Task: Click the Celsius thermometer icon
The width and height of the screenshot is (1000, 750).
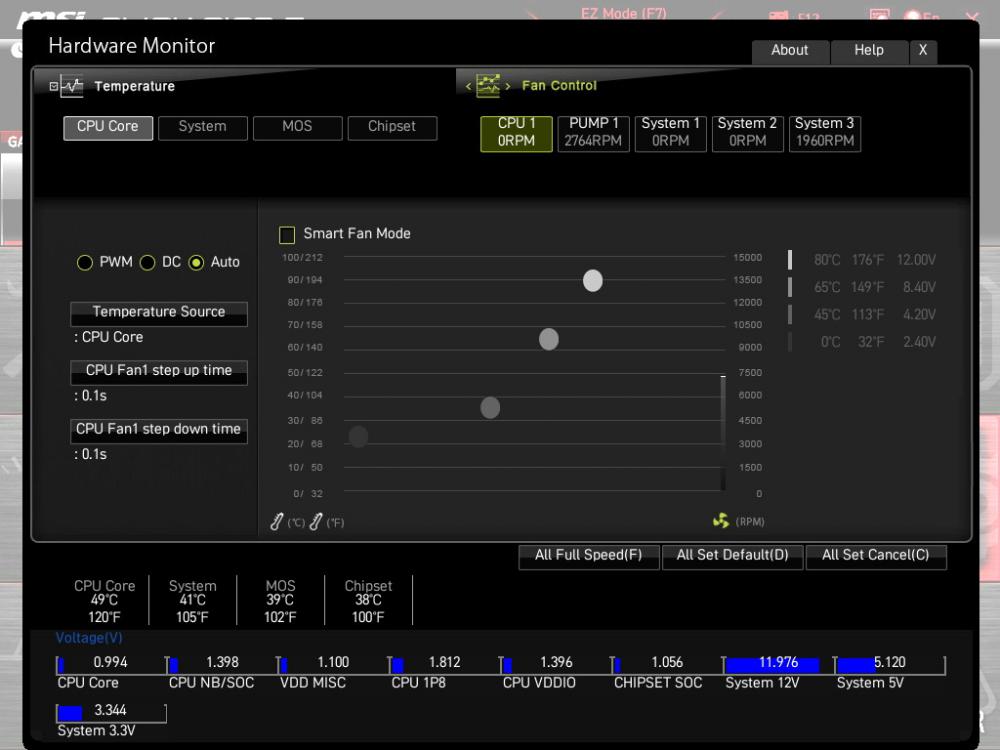Action: coord(277,522)
